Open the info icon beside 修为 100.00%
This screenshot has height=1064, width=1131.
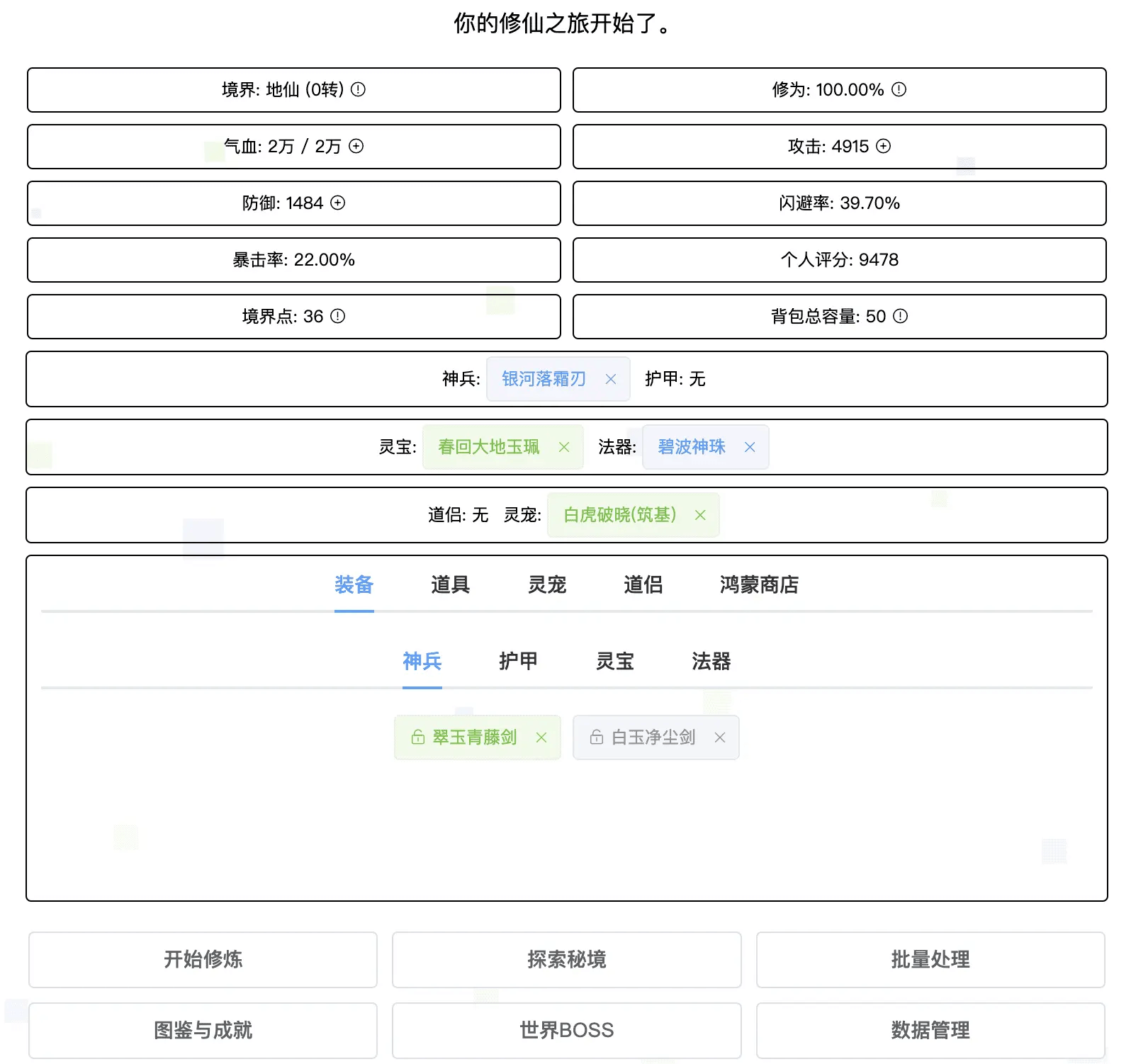click(899, 89)
